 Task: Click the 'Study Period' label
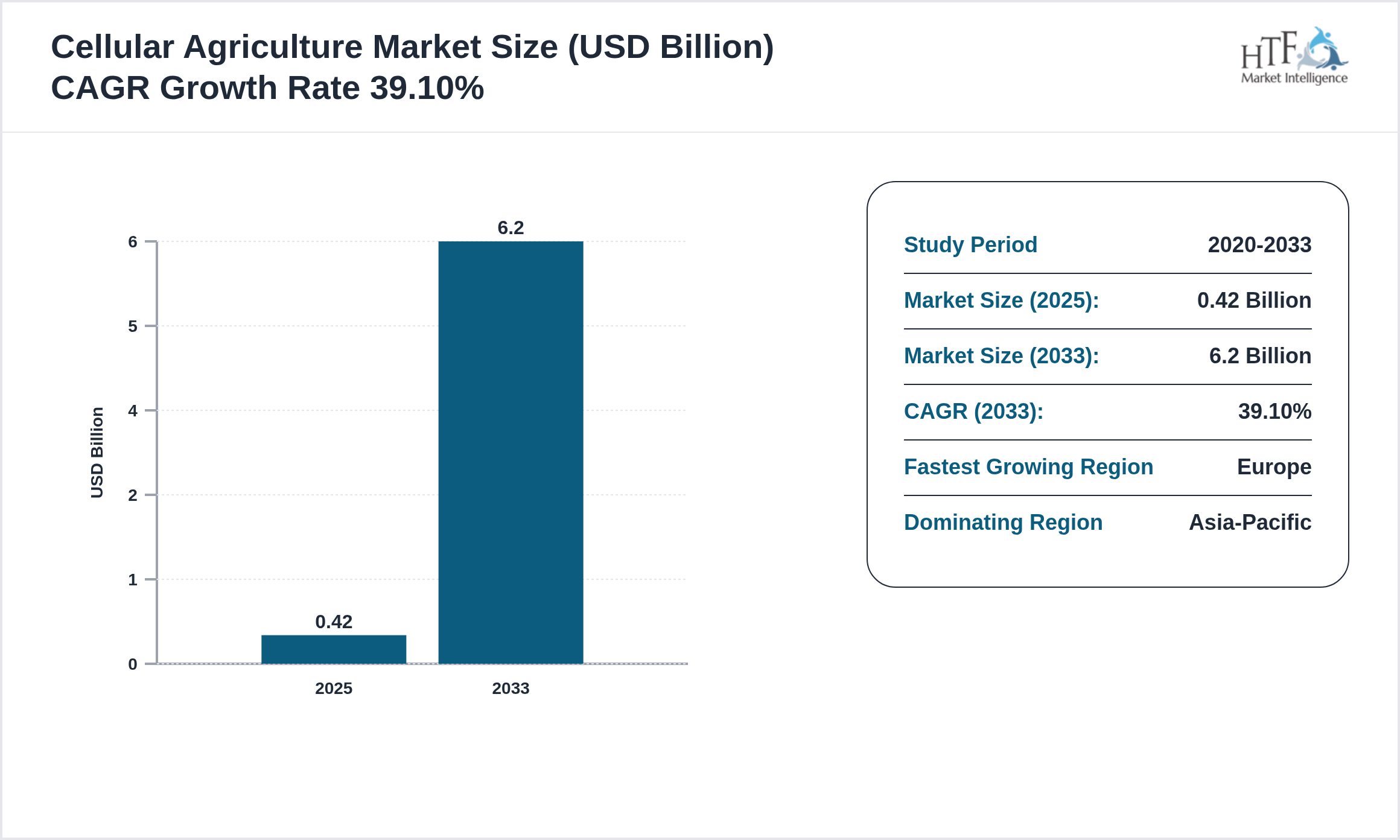pos(970,245)
